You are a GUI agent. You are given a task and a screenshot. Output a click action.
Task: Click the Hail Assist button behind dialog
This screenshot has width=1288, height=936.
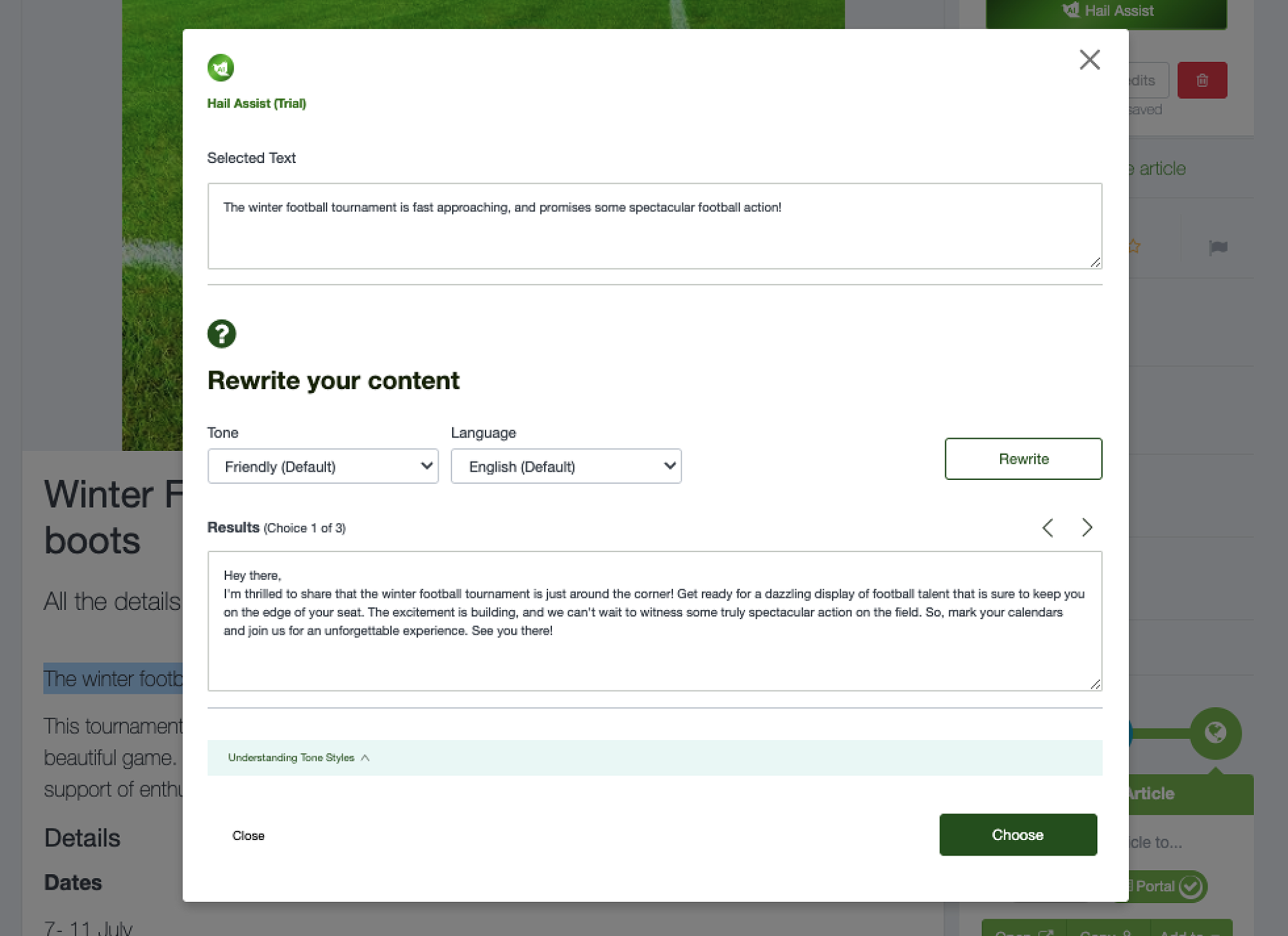point(1108,12)
